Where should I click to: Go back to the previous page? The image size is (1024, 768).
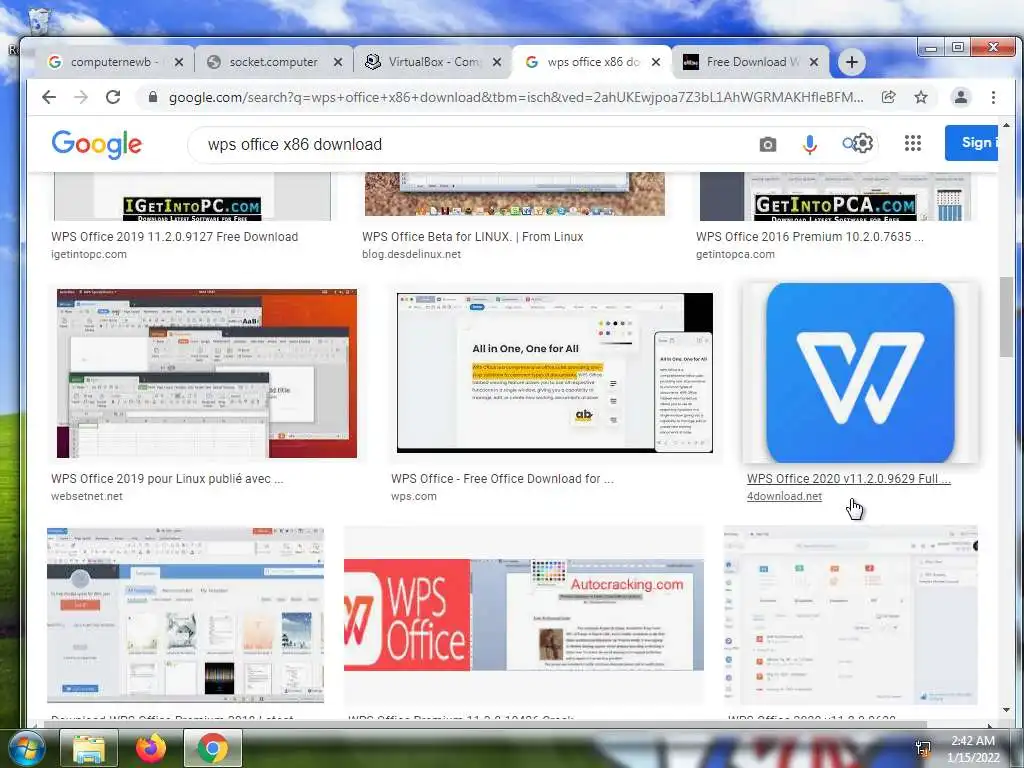click(x=49, y=97)
